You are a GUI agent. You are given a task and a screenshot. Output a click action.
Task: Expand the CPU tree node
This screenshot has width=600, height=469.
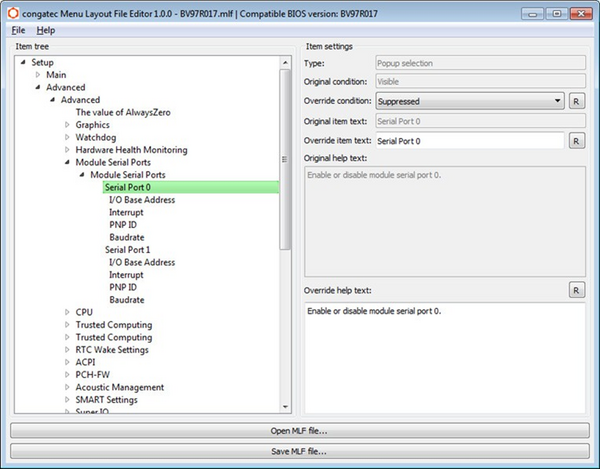pyautogui.click(x=67, y=312)
